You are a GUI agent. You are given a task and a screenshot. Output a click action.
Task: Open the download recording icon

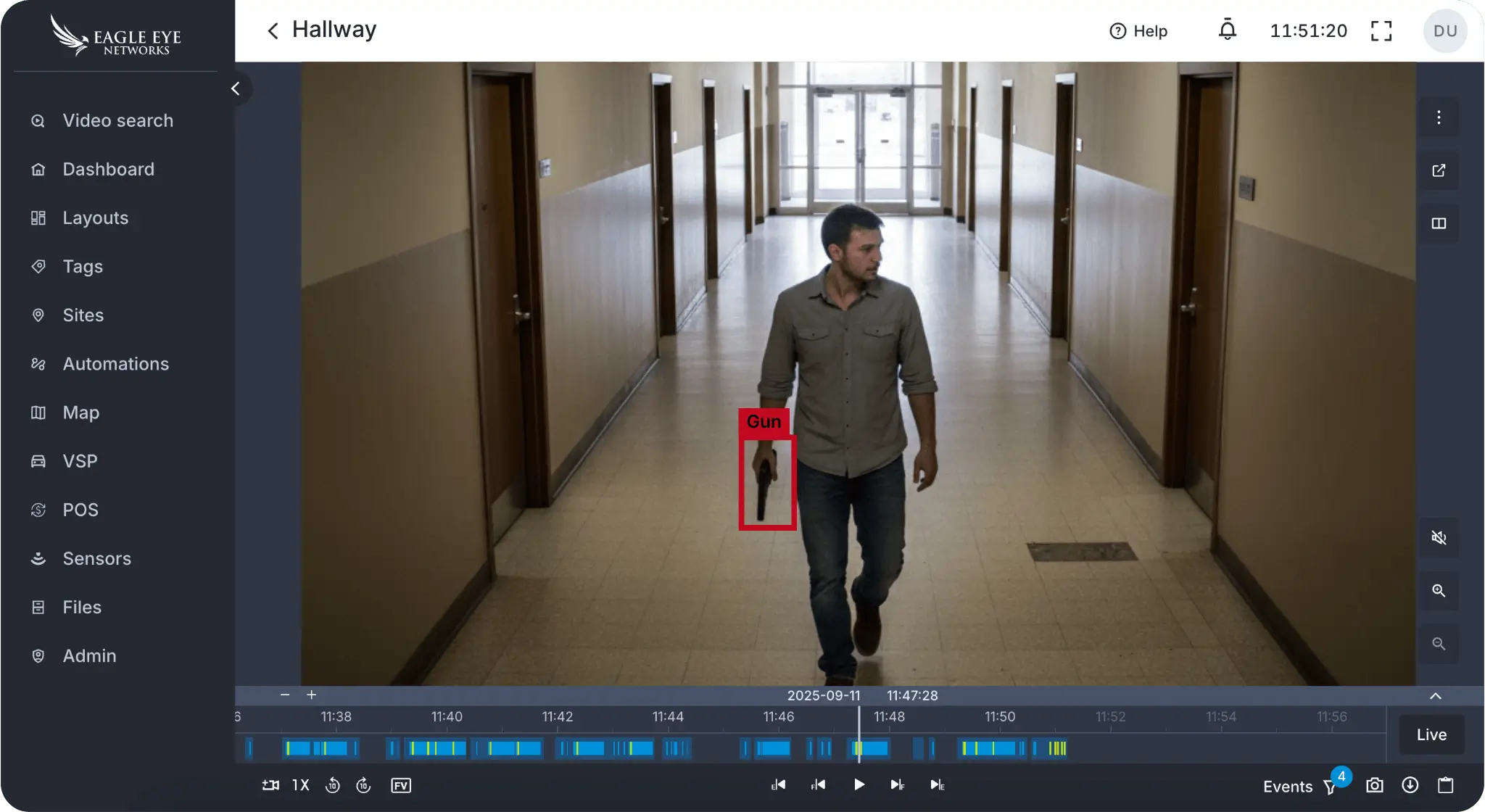click(1410, 784)
